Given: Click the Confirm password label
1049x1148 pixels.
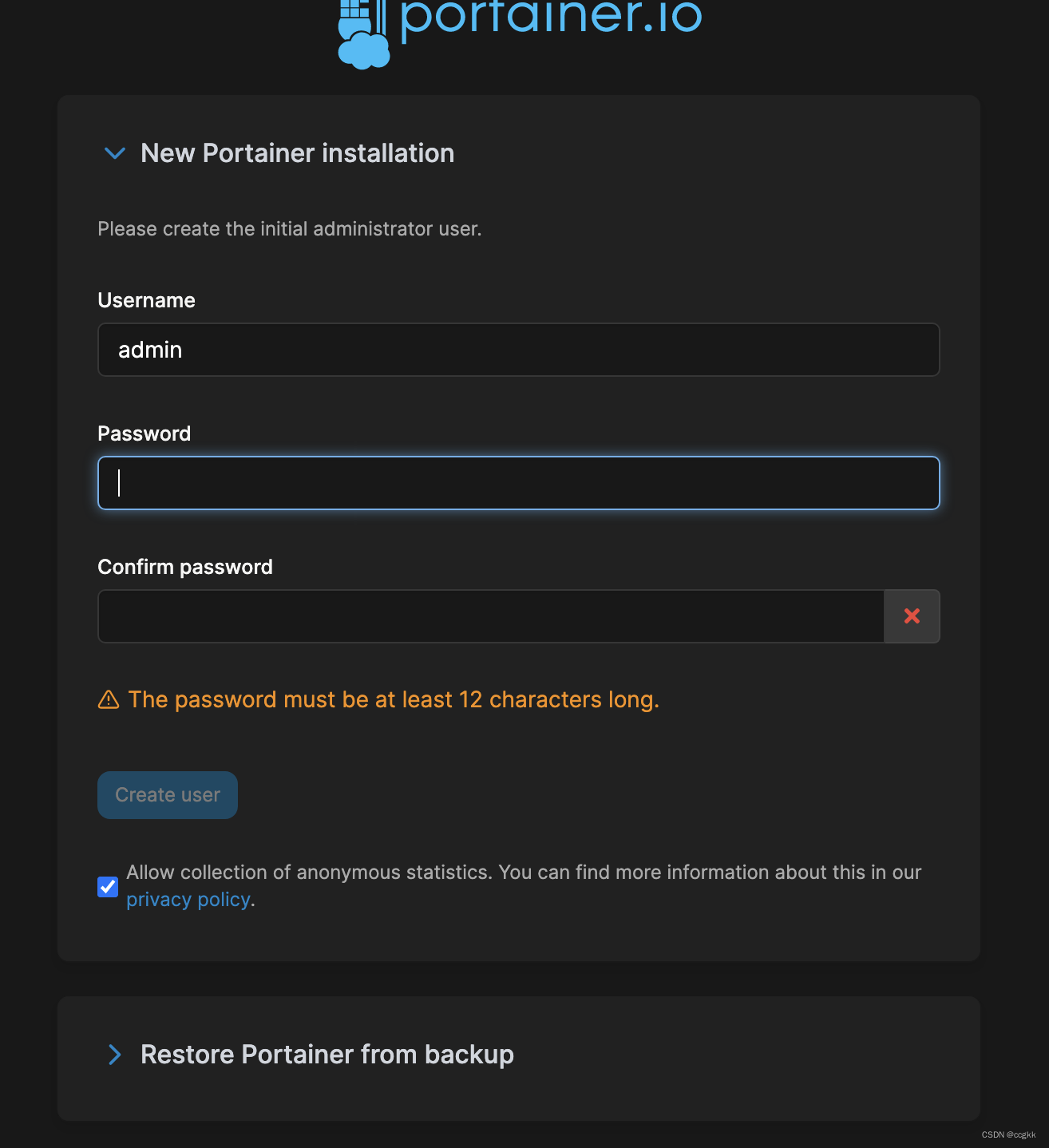Looking at the screenshot, I should pos(185,567).
